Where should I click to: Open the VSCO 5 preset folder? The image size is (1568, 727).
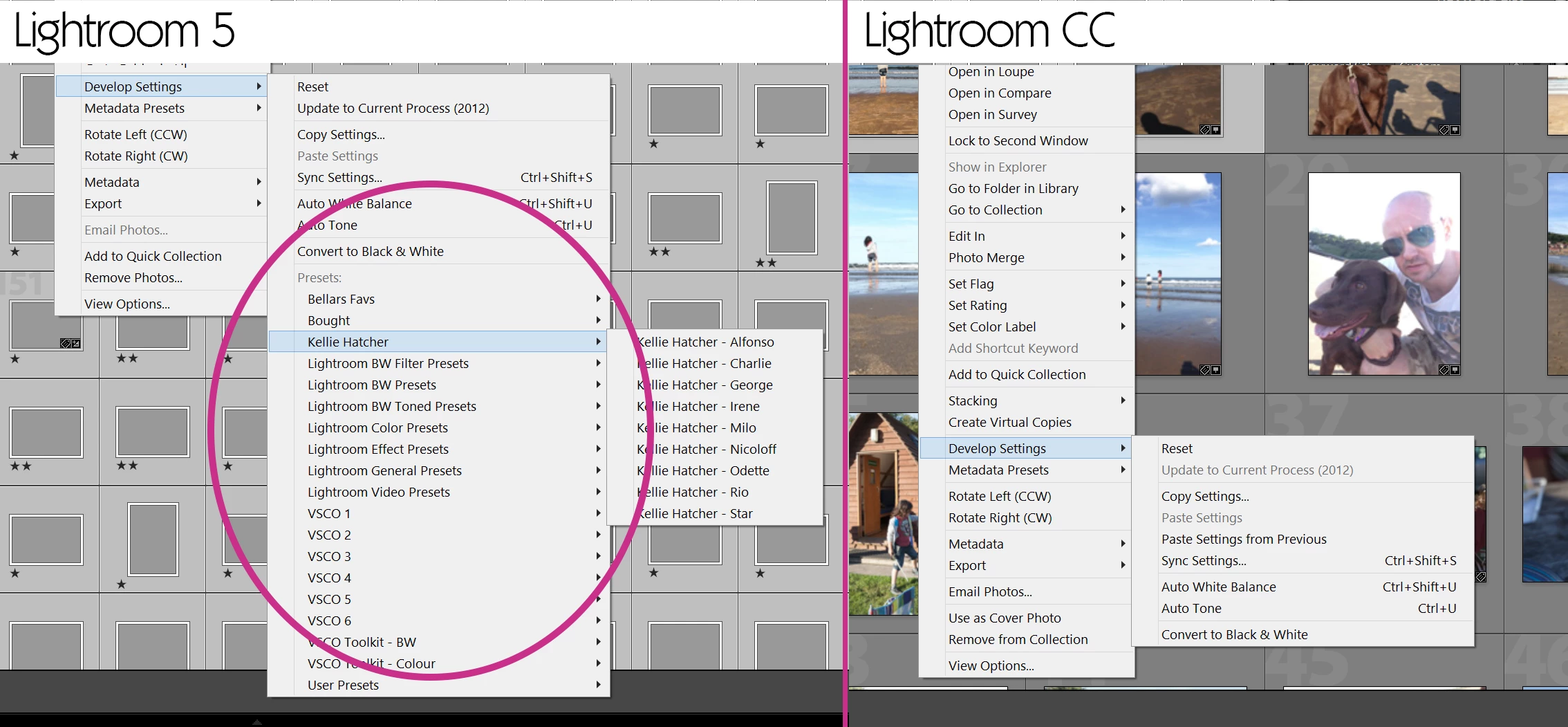[439, 599]
